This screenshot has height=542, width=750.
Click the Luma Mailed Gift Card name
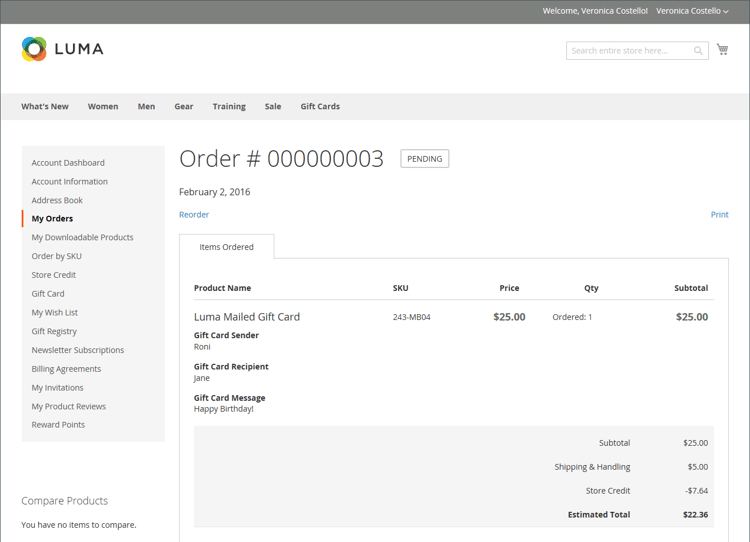click(247, 317)
